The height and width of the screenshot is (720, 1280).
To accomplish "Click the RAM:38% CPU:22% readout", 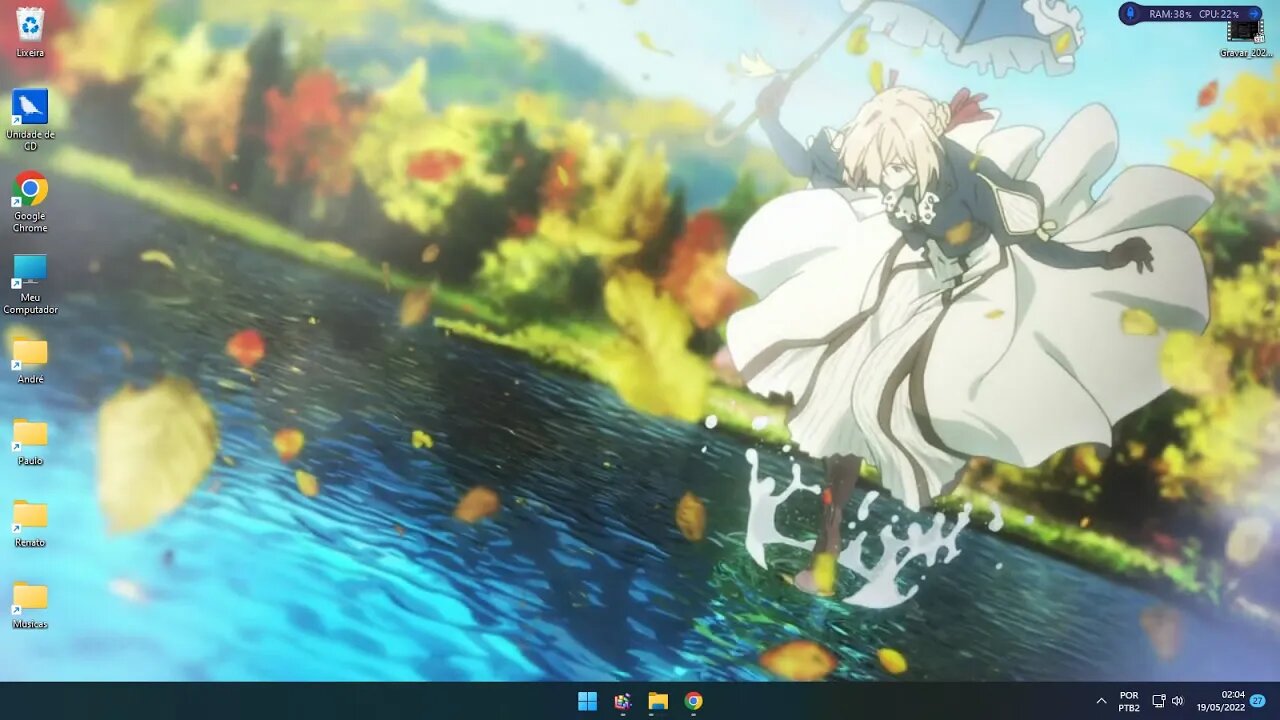I will (1193, 14).
